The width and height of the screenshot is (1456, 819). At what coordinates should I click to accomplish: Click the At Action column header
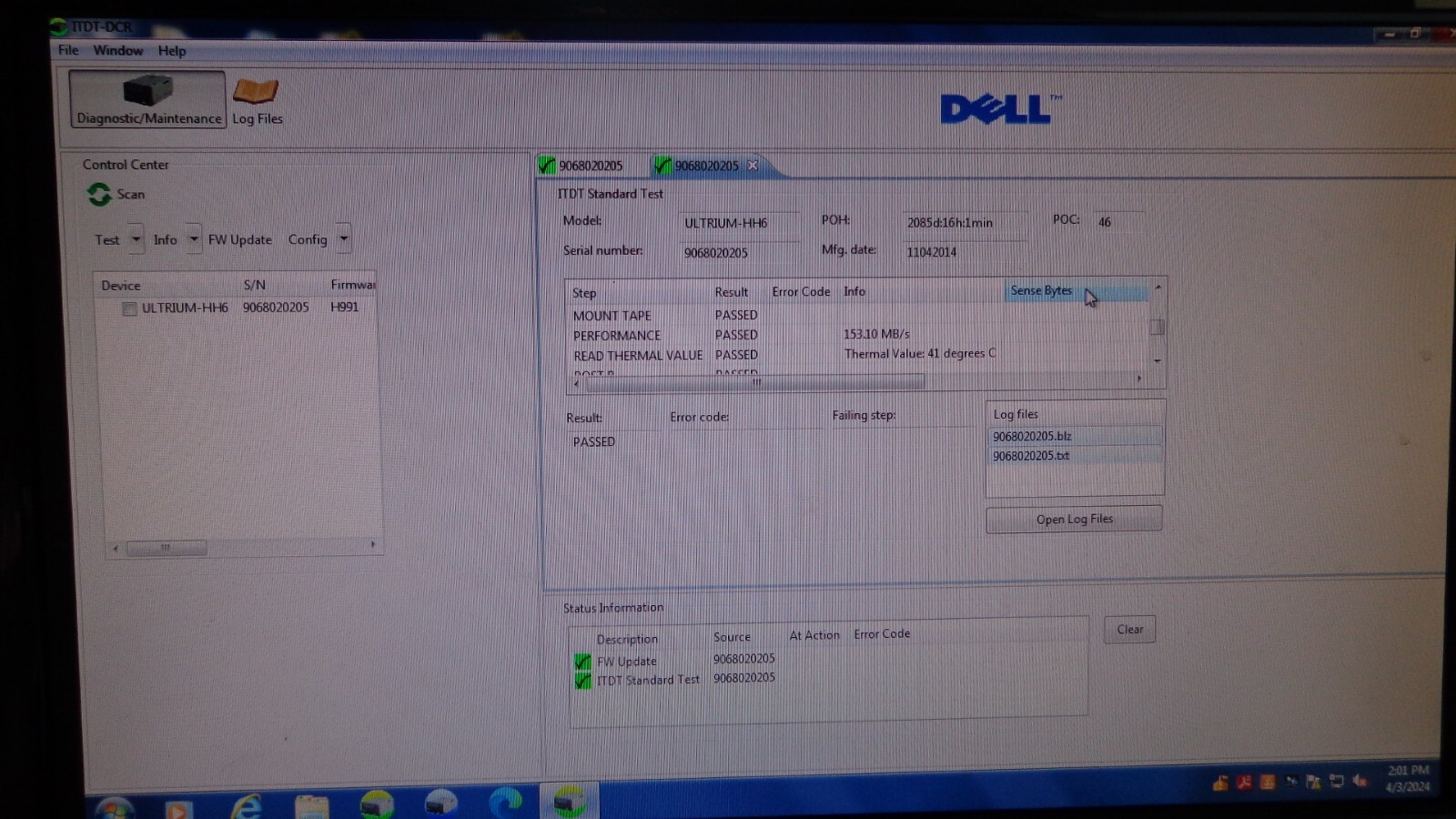[x=814, y=635]
